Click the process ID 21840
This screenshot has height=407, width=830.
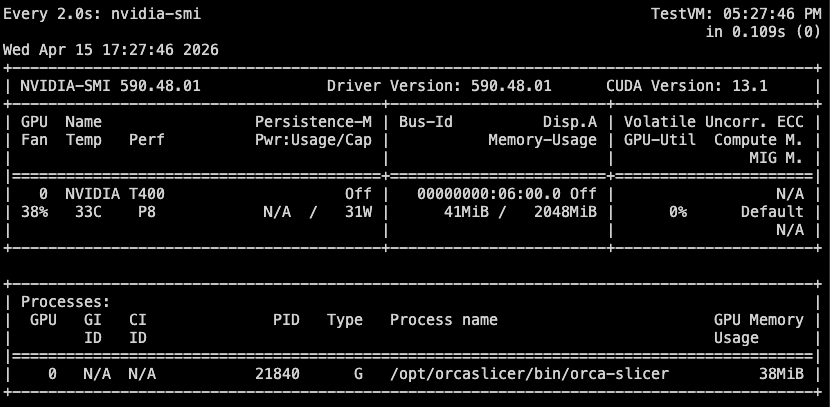(x=277, y=374)
